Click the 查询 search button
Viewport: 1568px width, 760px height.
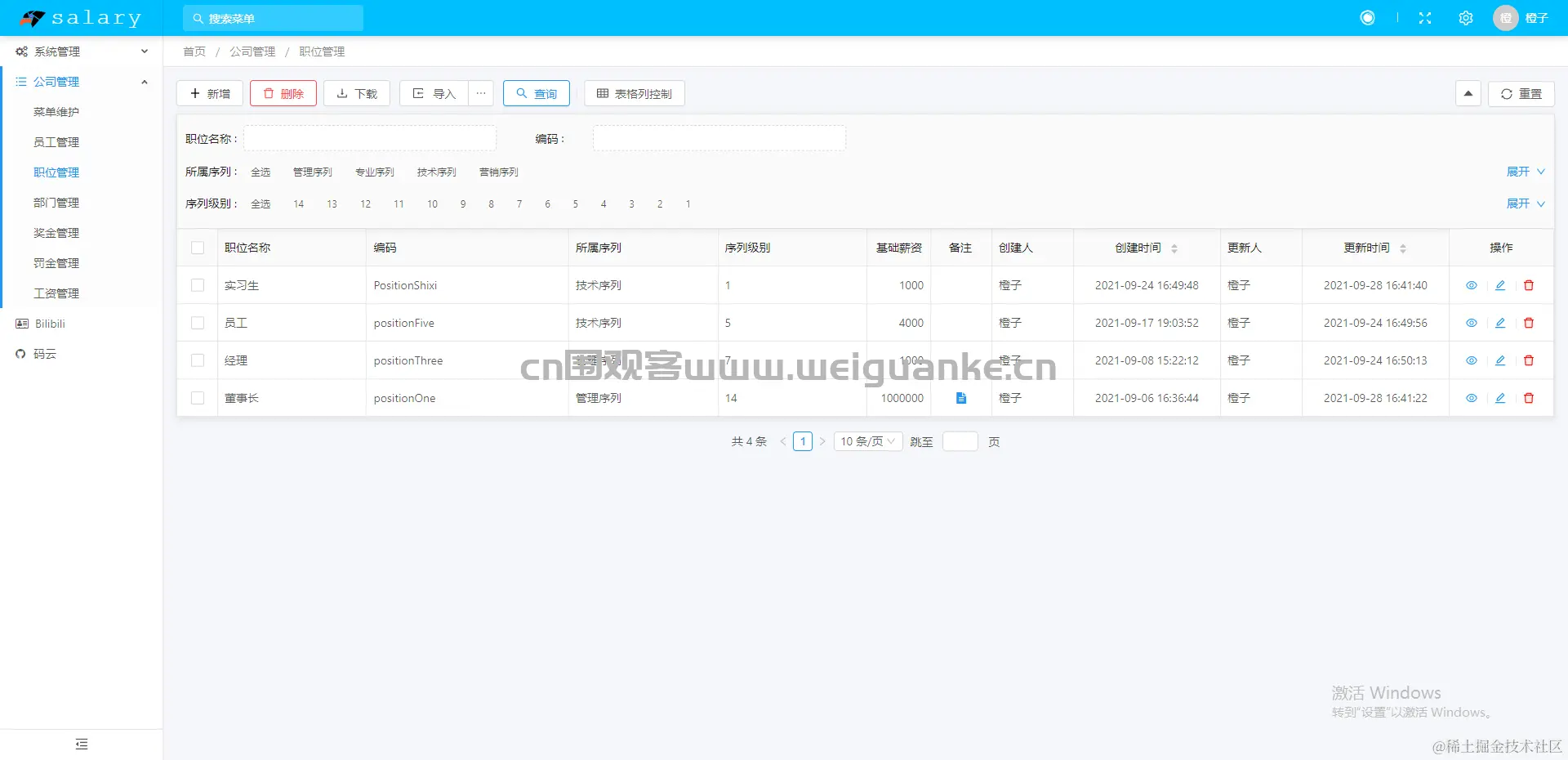[537, 93]
